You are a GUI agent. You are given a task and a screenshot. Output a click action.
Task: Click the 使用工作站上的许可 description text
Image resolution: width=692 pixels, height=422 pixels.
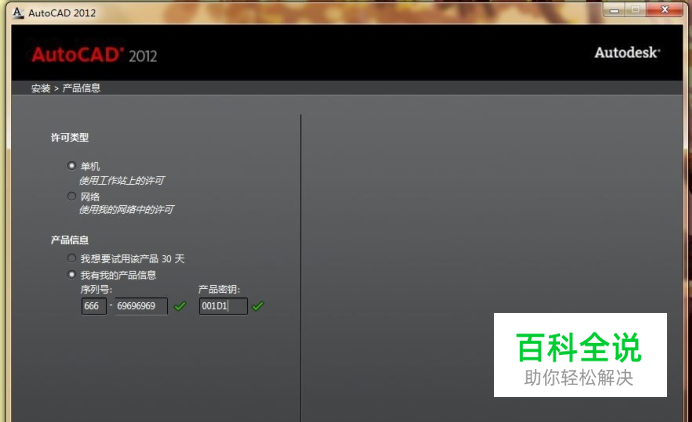tap(122, 181)
